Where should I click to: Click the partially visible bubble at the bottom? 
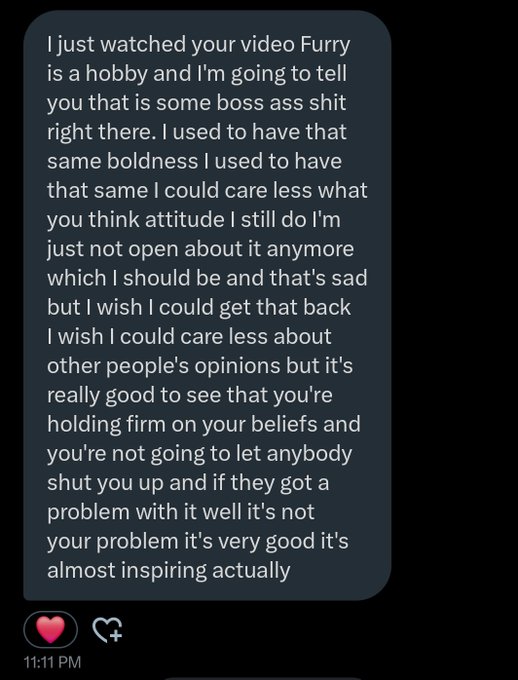click(x=263, y=678)
